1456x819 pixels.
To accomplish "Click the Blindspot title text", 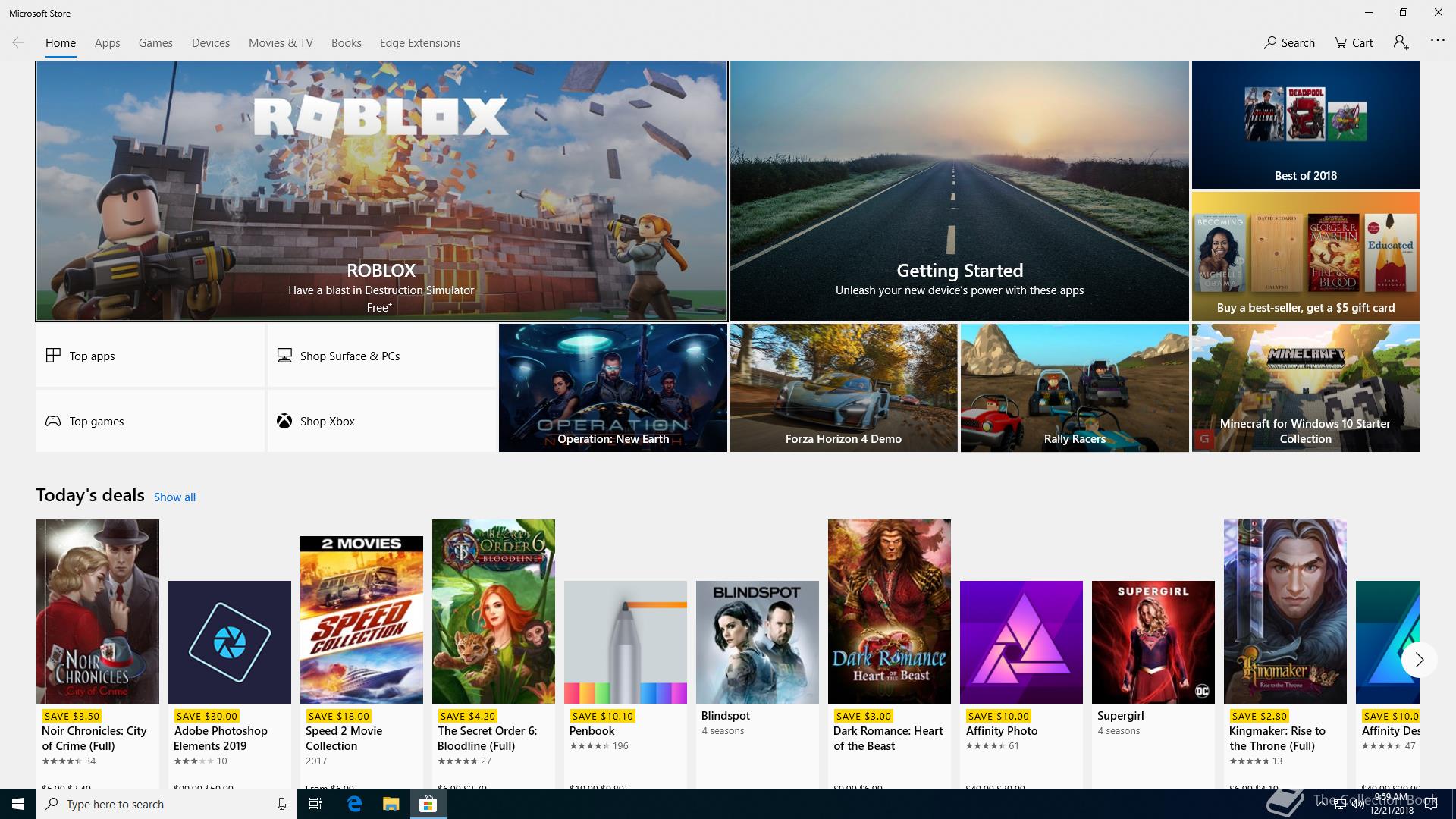I will [725, 716].
